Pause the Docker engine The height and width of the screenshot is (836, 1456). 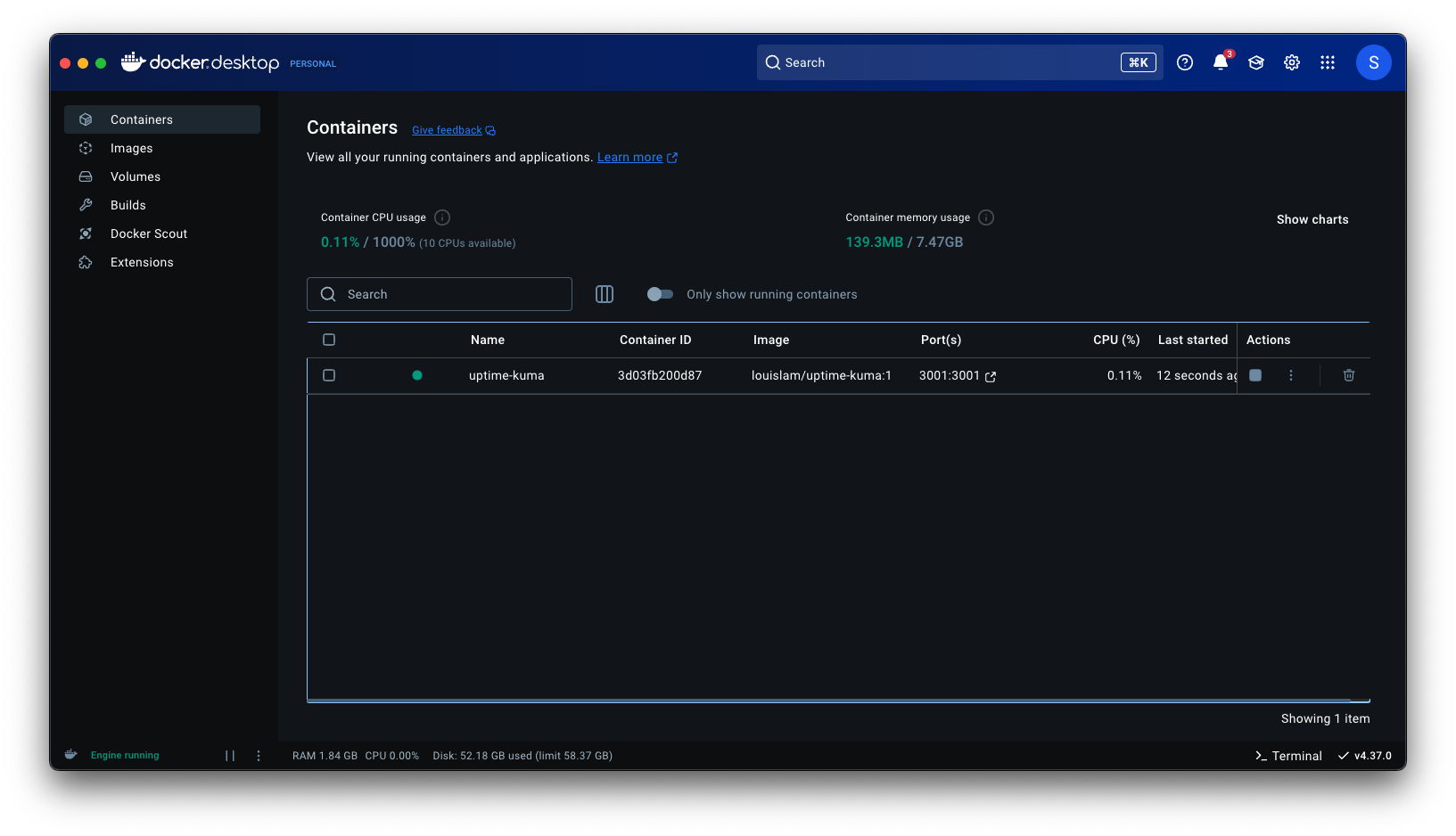tap(230, 755)
